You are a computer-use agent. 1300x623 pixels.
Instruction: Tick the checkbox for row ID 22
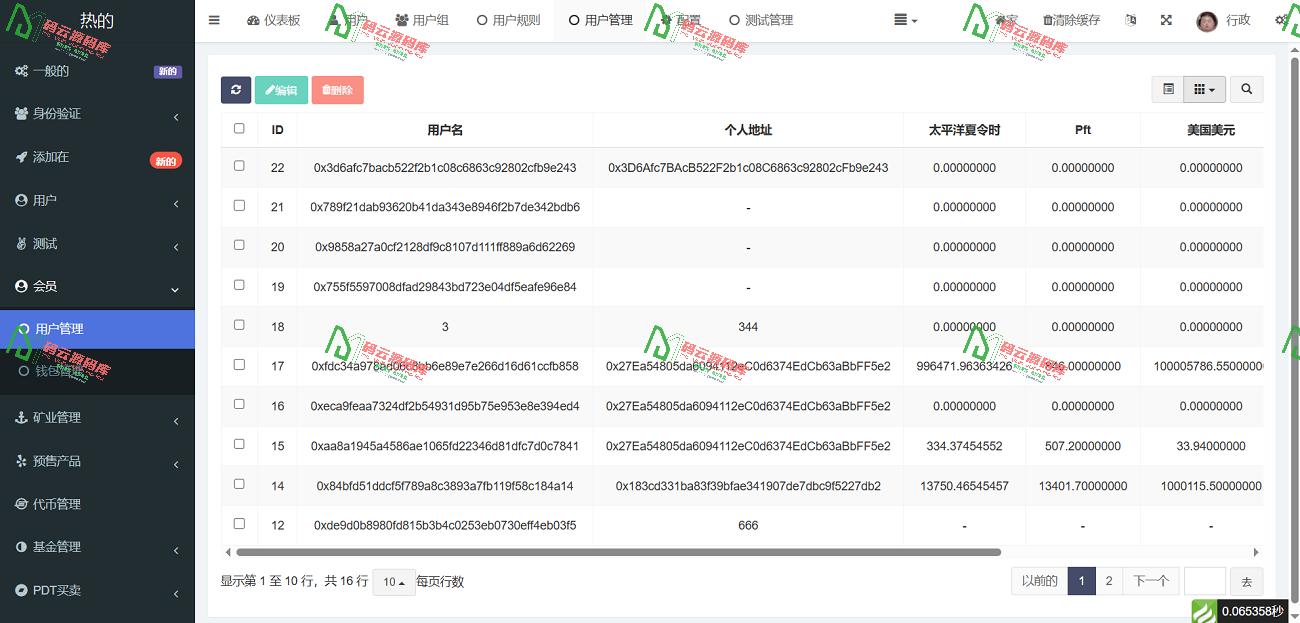point(238,167)
